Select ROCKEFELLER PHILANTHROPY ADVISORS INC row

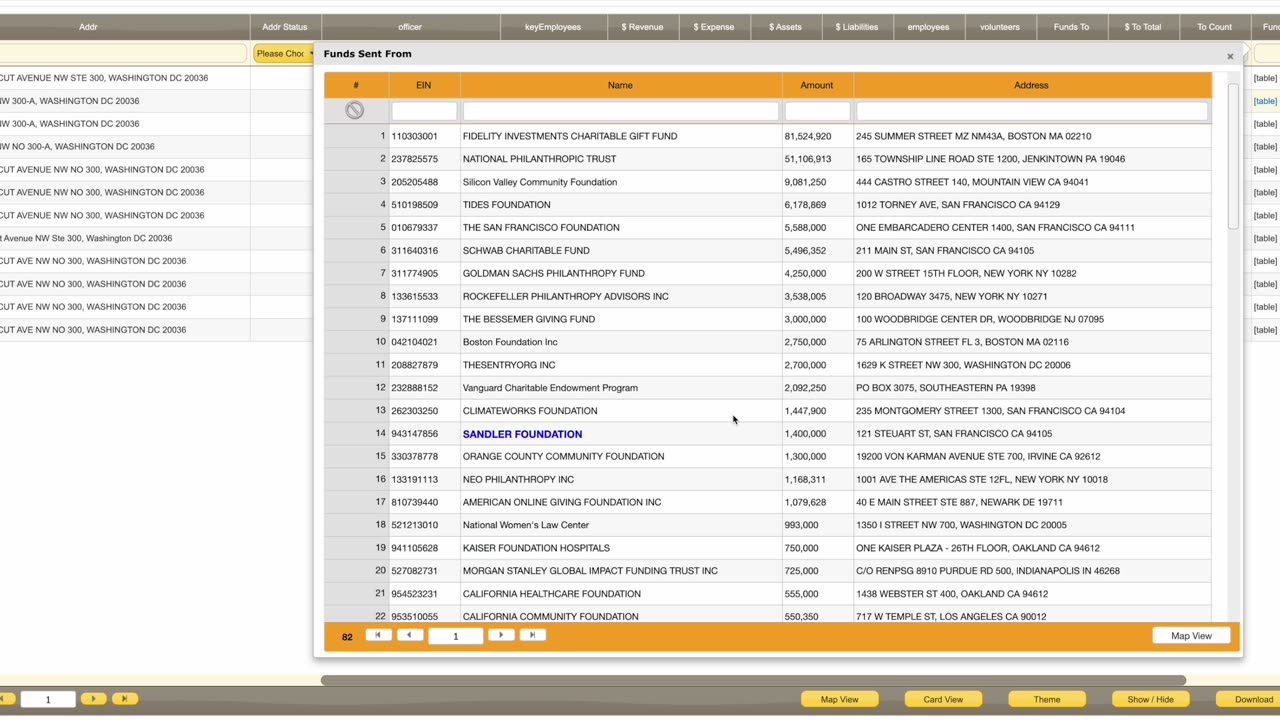(768, 296)
